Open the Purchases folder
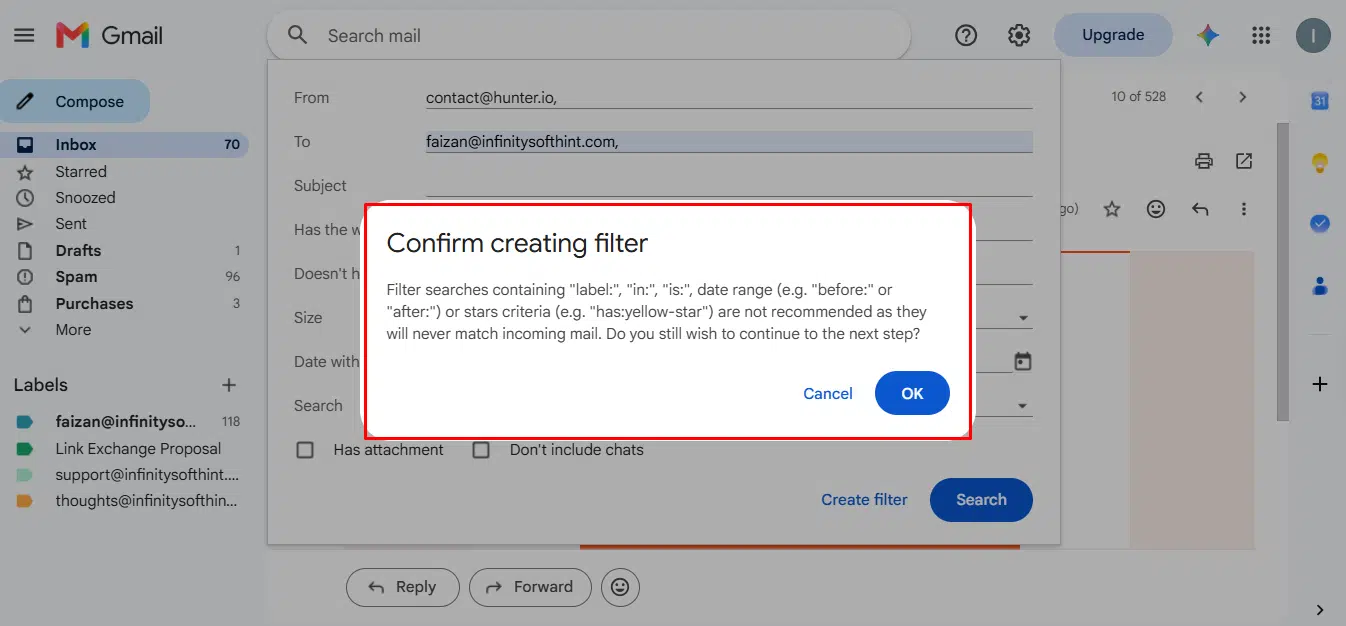Image resolution: width=1346 pixels, height=626 pixels. click(x=124, y=304)
